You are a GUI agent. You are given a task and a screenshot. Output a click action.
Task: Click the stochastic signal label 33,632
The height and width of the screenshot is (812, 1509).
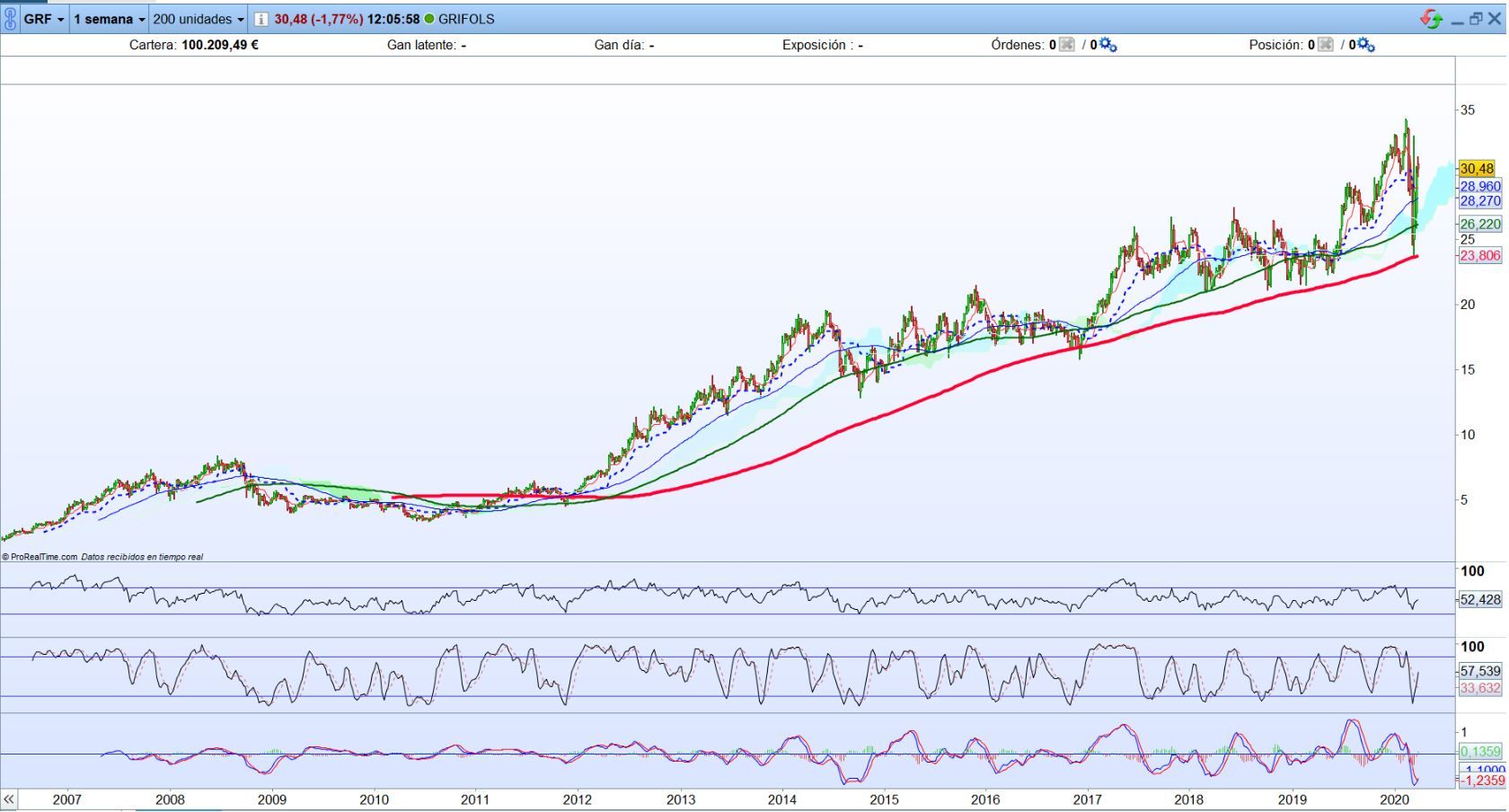pyautogui.click(x=1480, y=688)
